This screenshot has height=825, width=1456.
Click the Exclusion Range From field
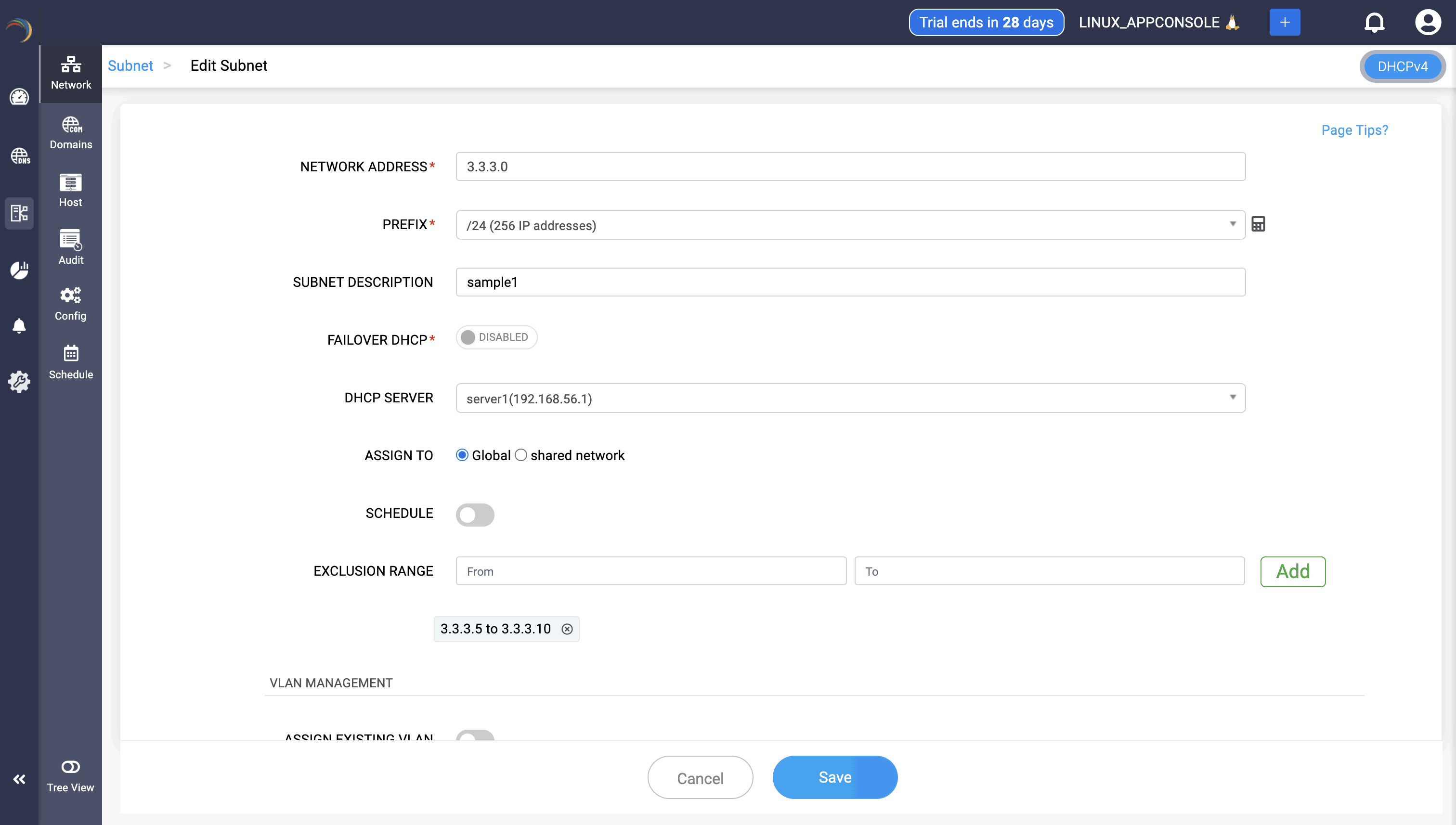[650, 571]
